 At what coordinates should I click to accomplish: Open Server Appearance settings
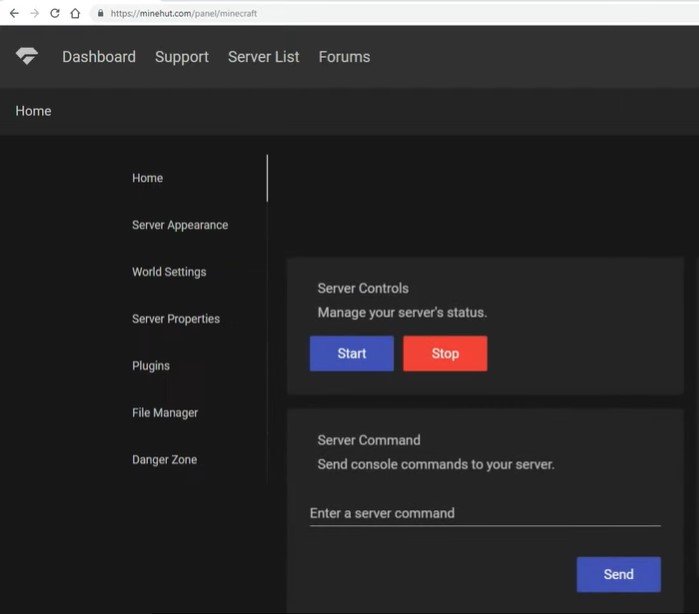pyautogui.click(x=180, y=225)
